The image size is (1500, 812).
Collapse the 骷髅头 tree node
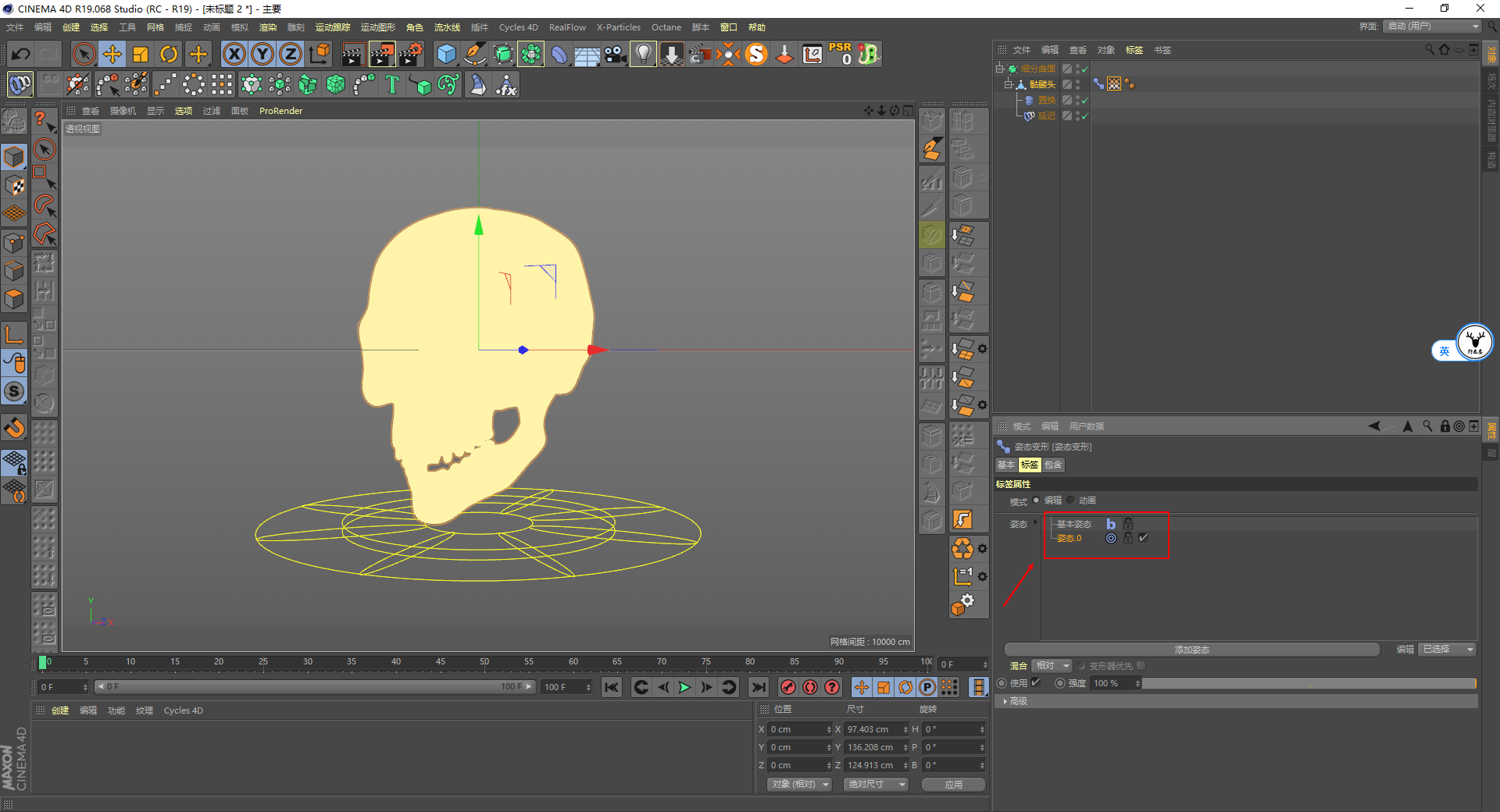[x=1009, y=84]
